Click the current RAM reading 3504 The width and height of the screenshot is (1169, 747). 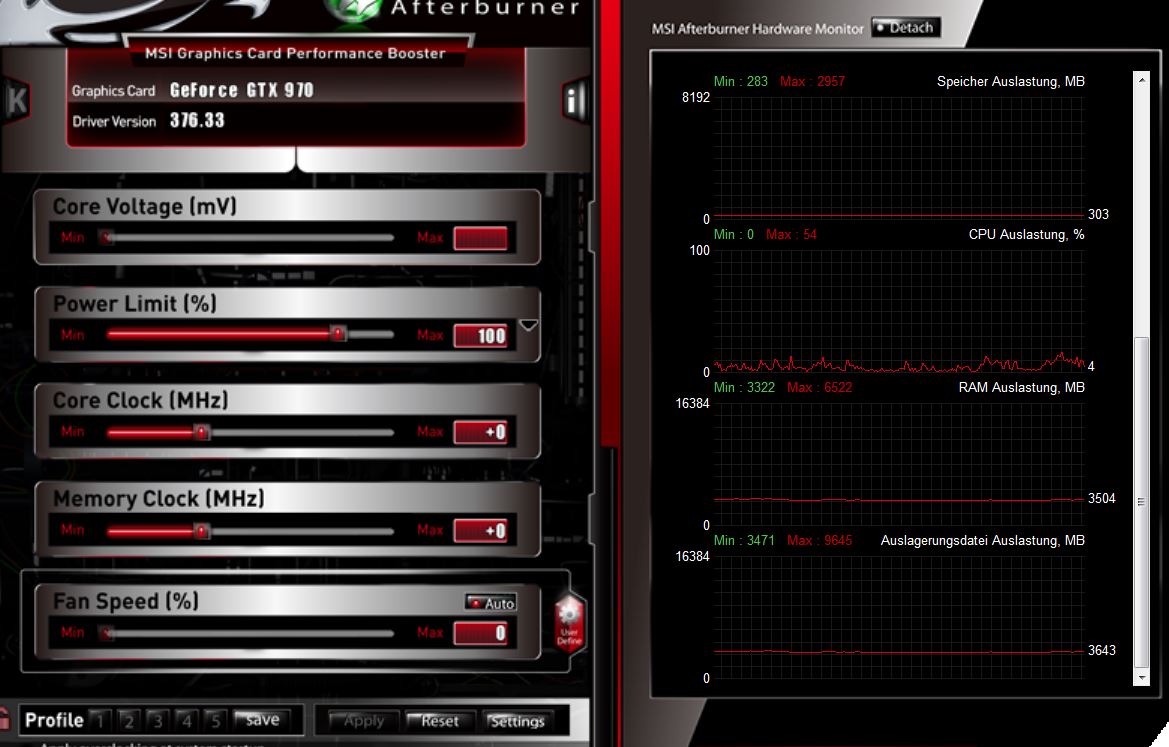pyautogui.click(x=1101, y=498)
